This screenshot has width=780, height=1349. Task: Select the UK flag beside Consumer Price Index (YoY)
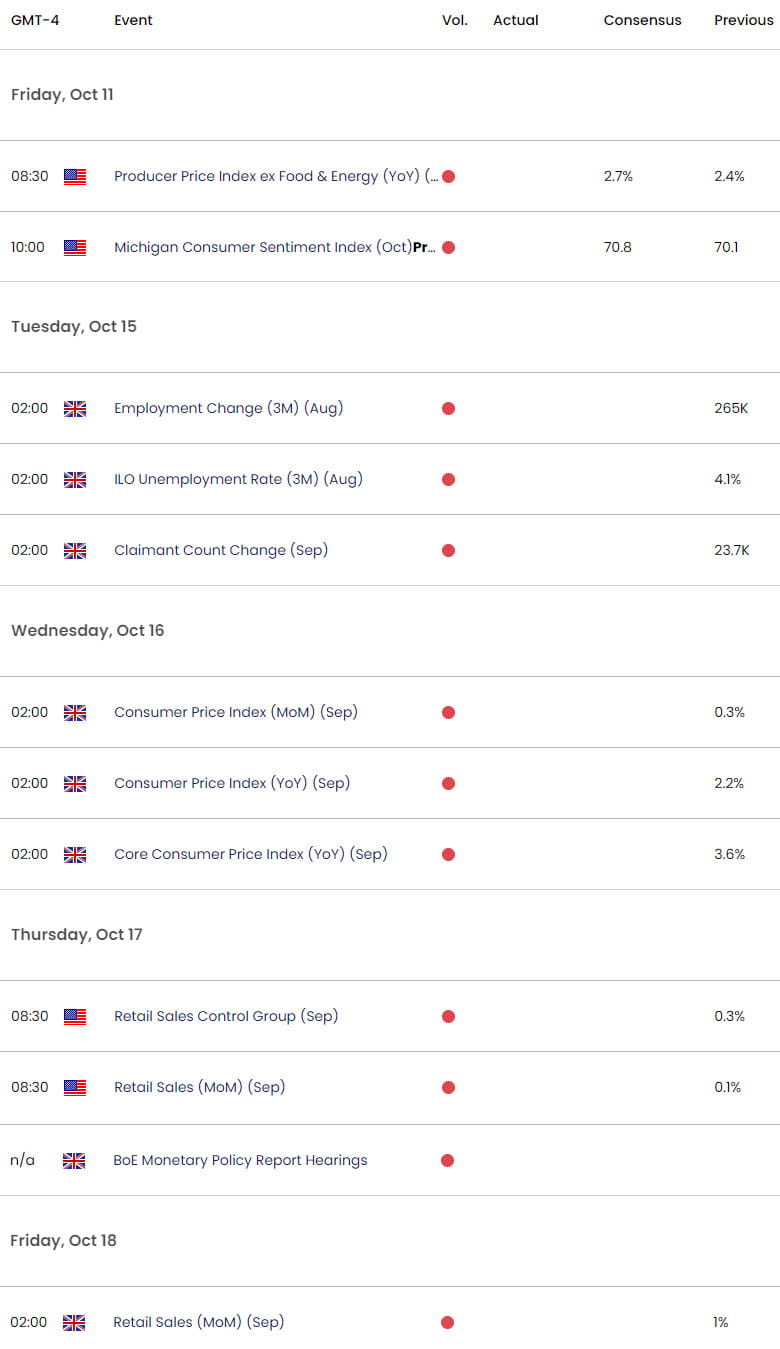point(75,783)
